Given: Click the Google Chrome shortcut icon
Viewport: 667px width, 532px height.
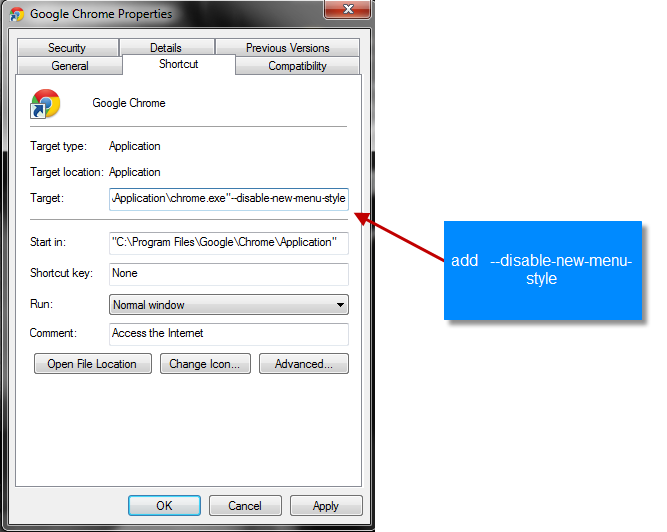Looking at the screenshot, I should pyautogui.click(x=45, y=104).
